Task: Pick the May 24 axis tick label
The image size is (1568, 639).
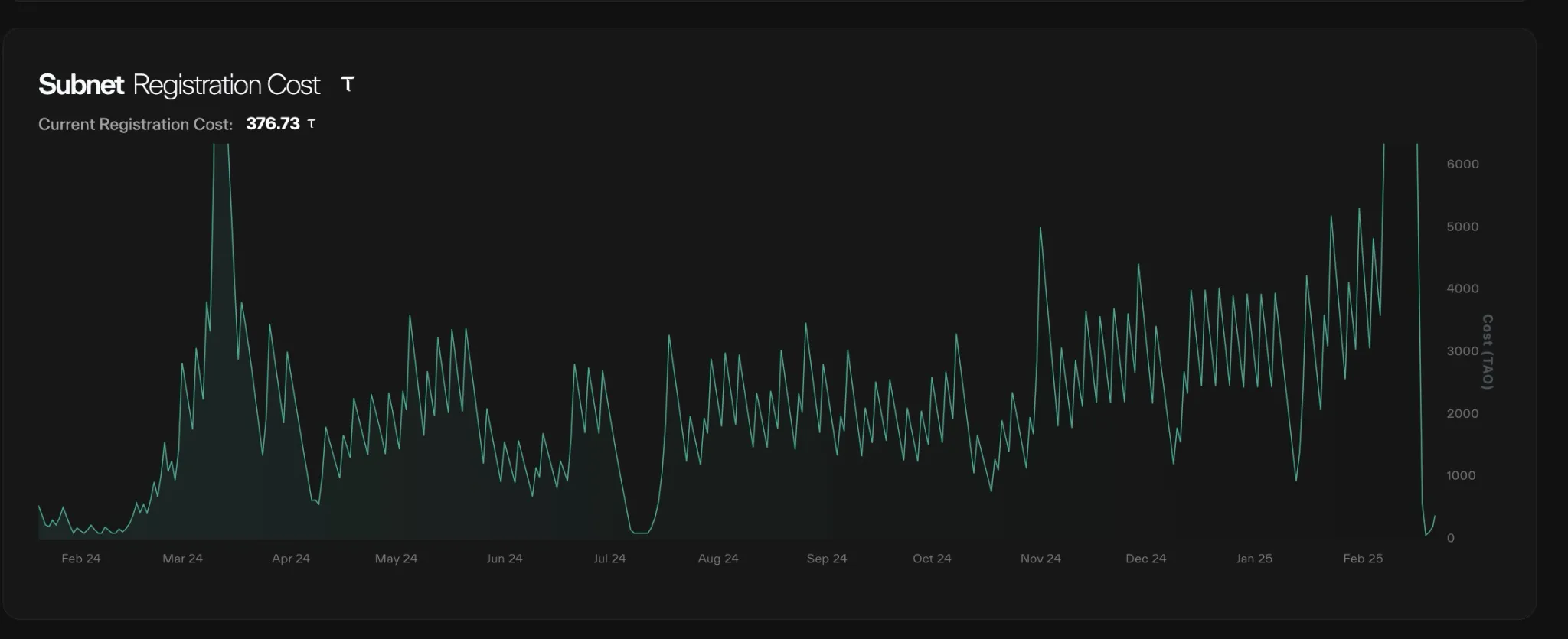Action: coord(396,559)
